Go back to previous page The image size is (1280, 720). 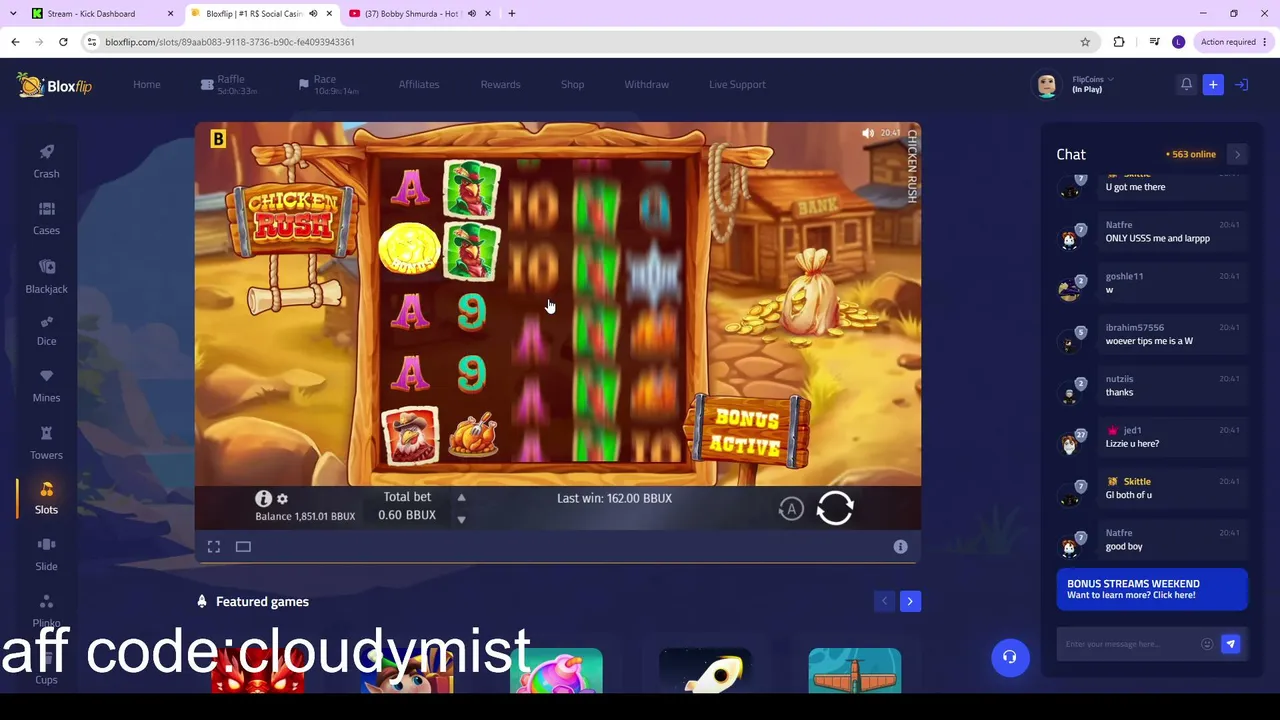click(15, 42)
